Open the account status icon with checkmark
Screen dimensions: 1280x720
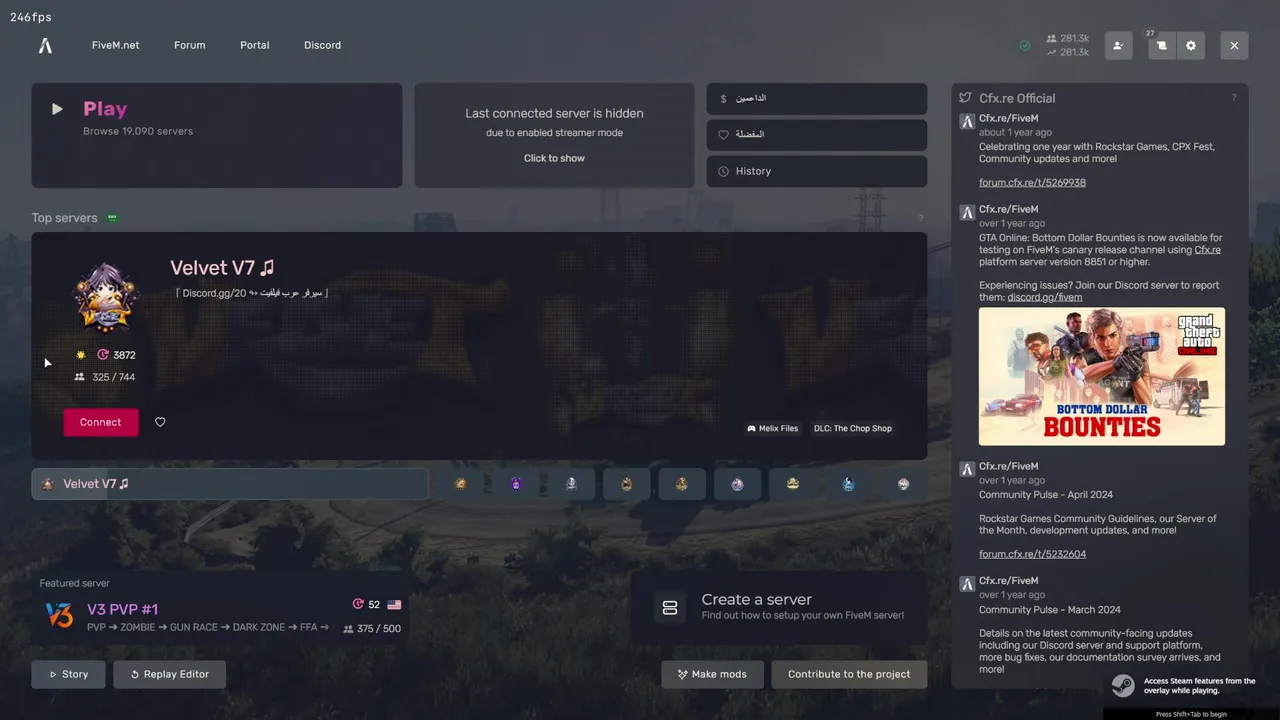click(1118, 45)
